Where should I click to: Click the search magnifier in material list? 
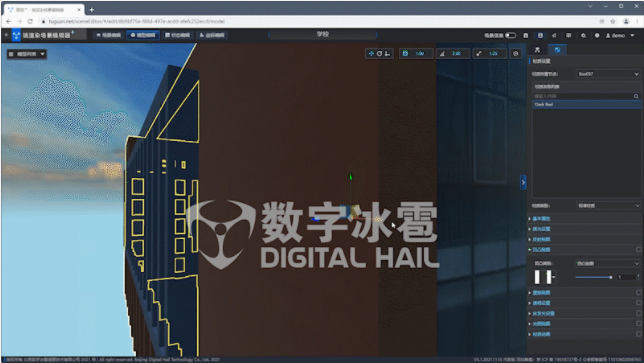point(636,96)
